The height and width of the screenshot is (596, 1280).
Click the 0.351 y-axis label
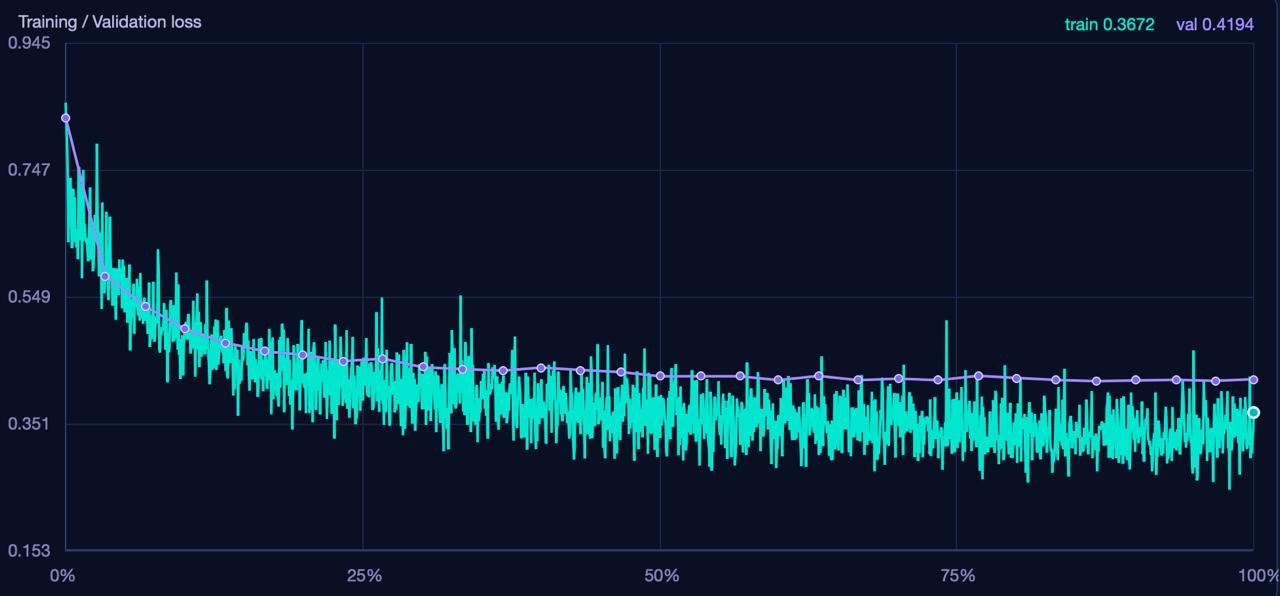(28, 424)
